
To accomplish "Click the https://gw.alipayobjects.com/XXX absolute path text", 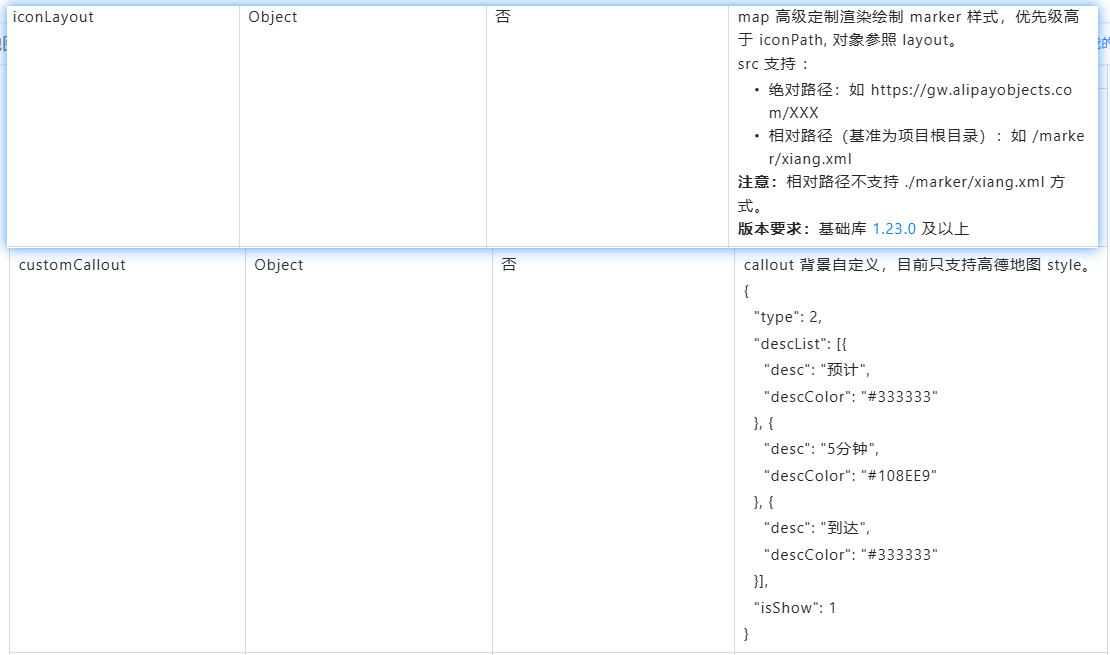I will pos(920,101).
